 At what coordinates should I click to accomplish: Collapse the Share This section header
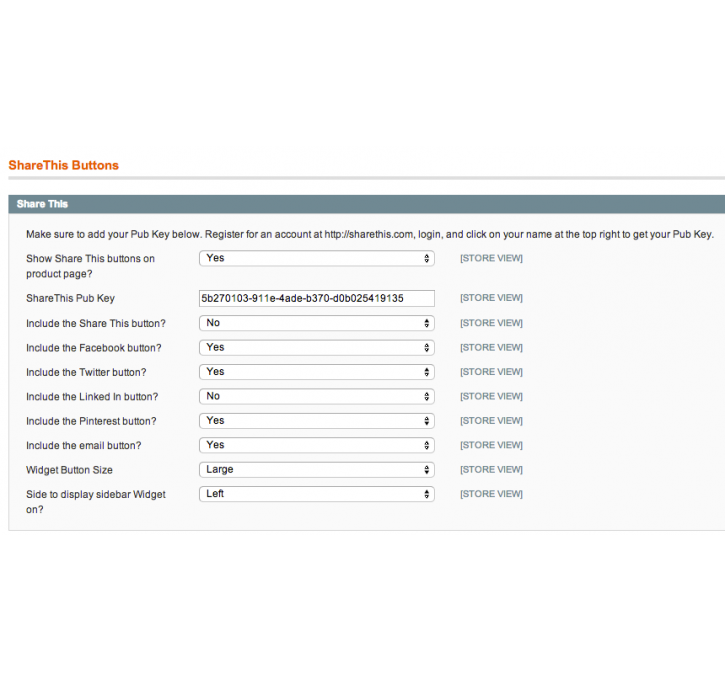(367, 204)
